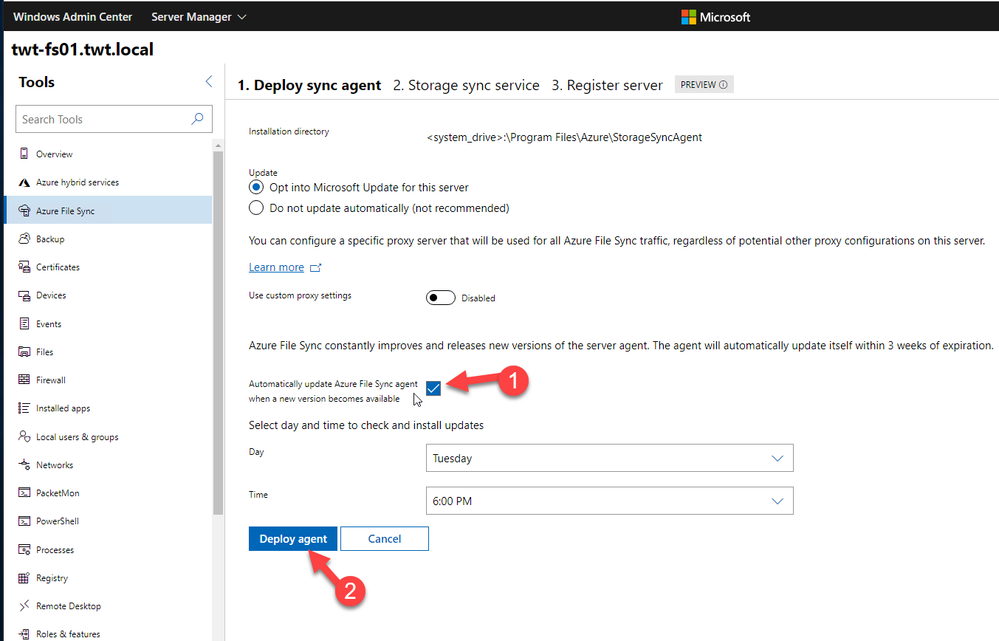
Task: Open the Backup tool icon
Action: [x=24, y=238]
